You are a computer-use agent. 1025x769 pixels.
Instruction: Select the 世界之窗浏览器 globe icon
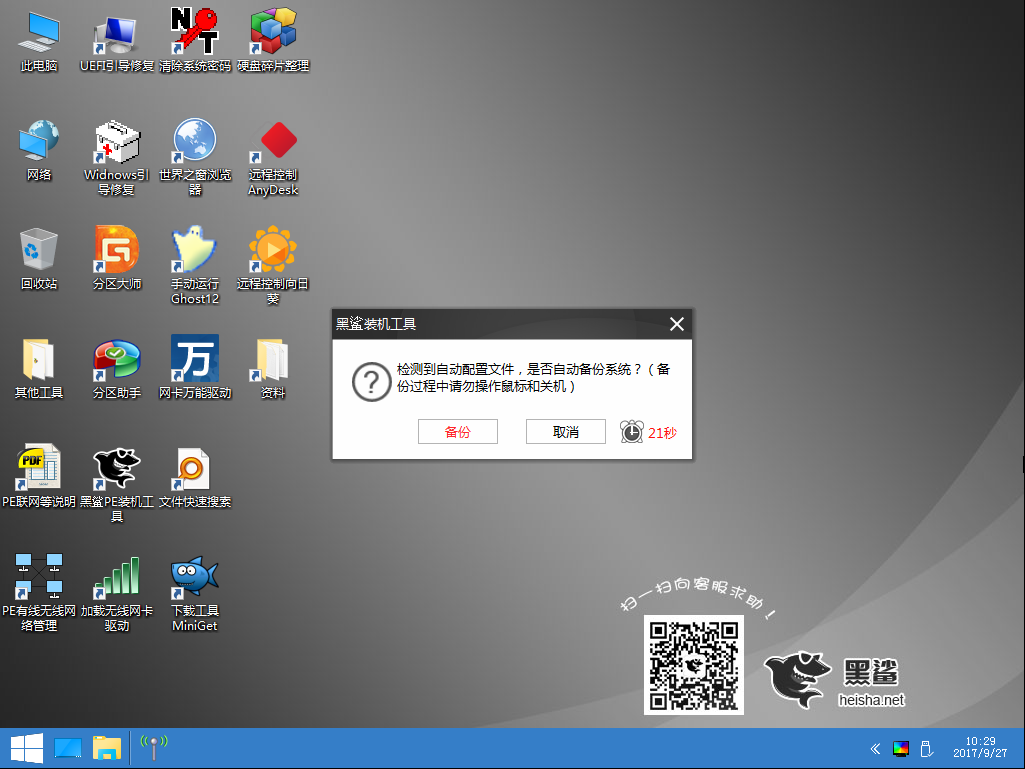(x=195, y=142)
